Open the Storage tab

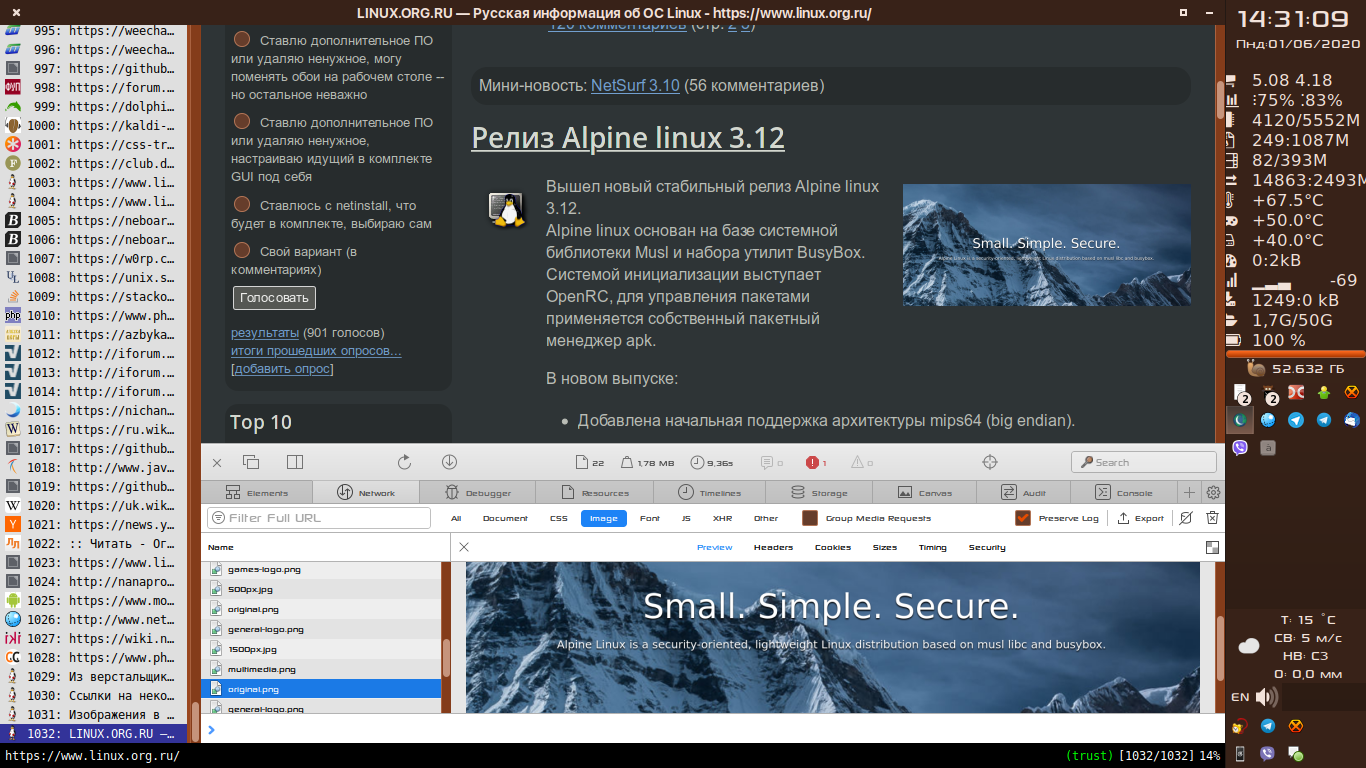coord(819,492)
